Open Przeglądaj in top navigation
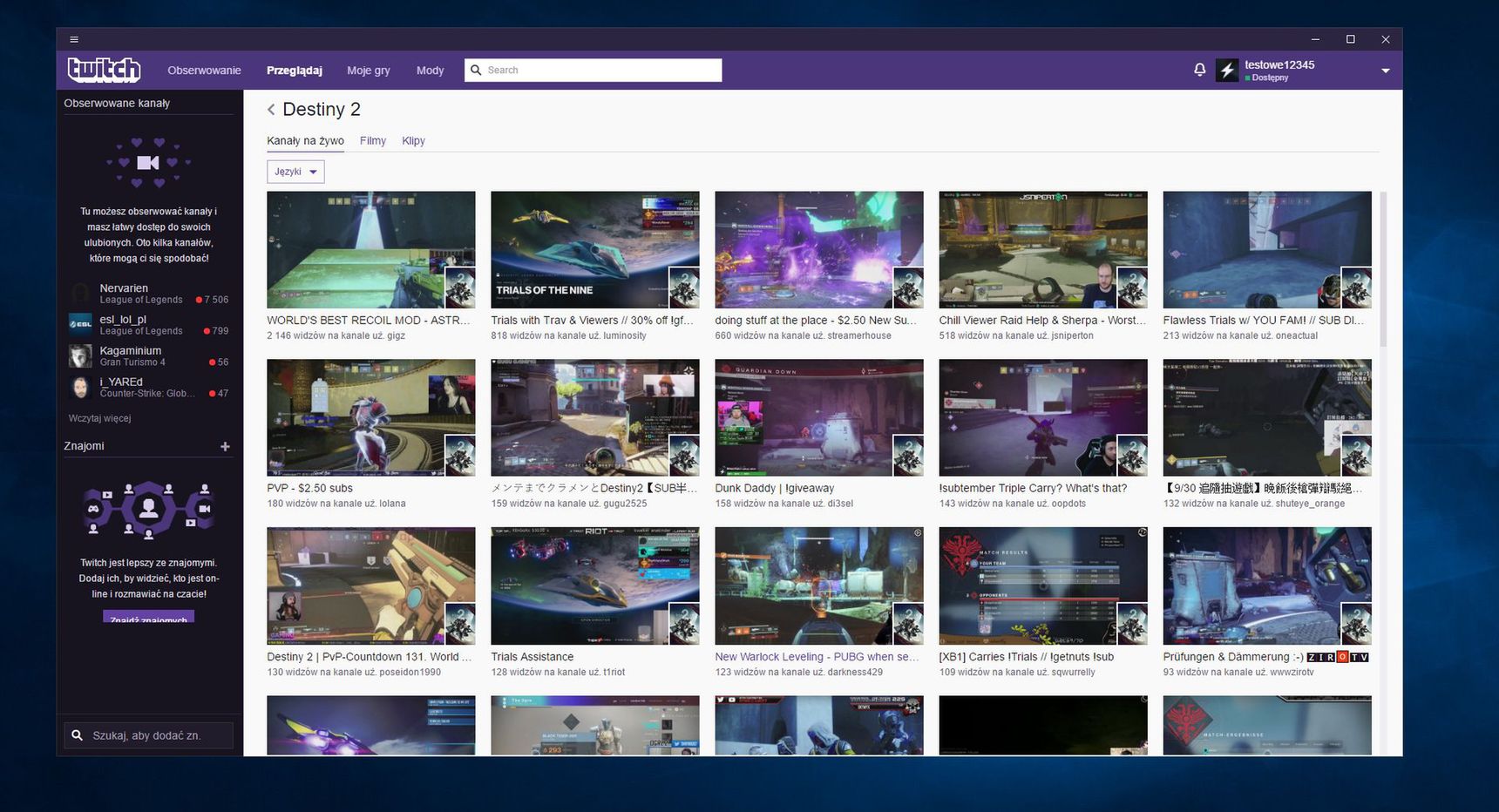Viewport: 1499px width, 812px height. point(295,71)
